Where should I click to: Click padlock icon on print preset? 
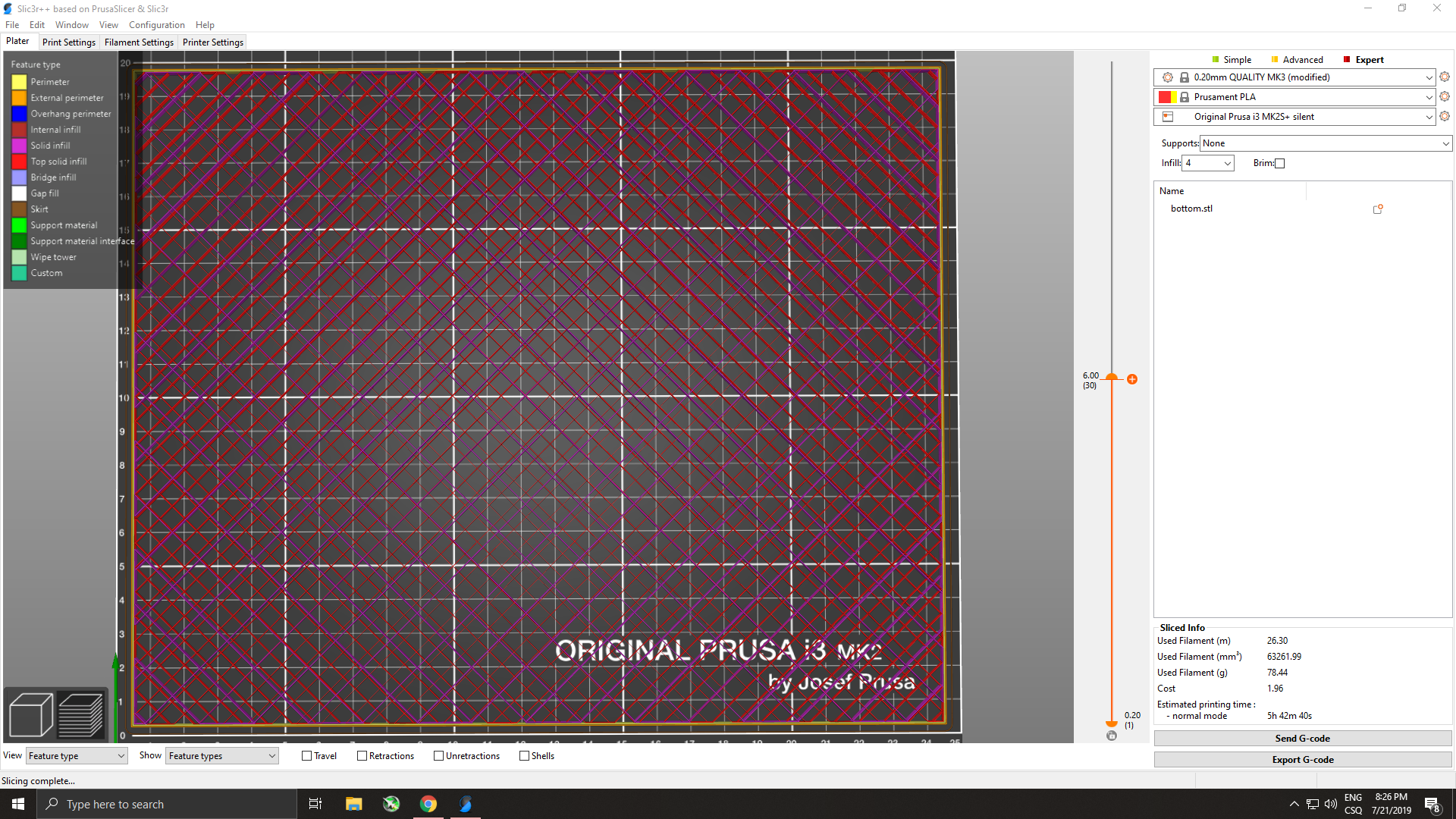tap(1184, 77)
